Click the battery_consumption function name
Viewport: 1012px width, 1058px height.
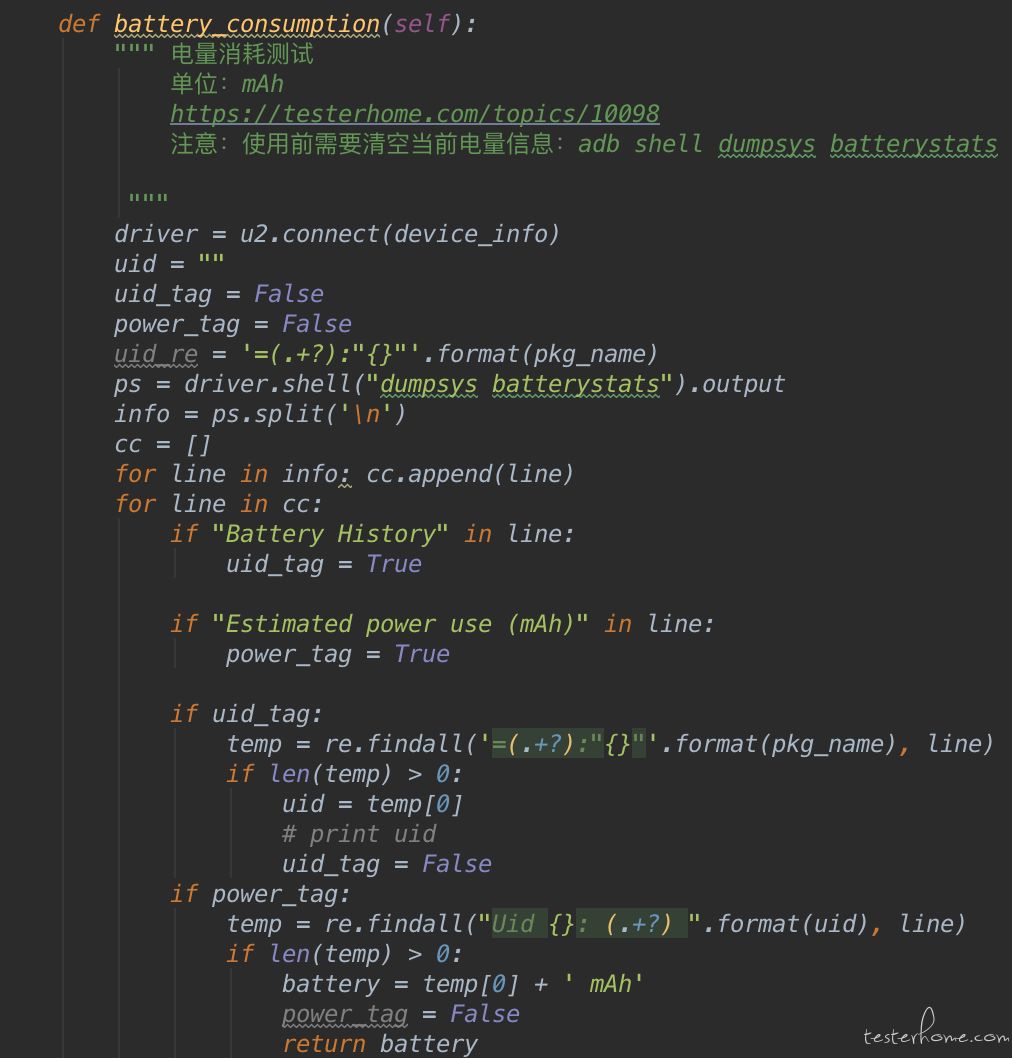click(x=247, y=24)
